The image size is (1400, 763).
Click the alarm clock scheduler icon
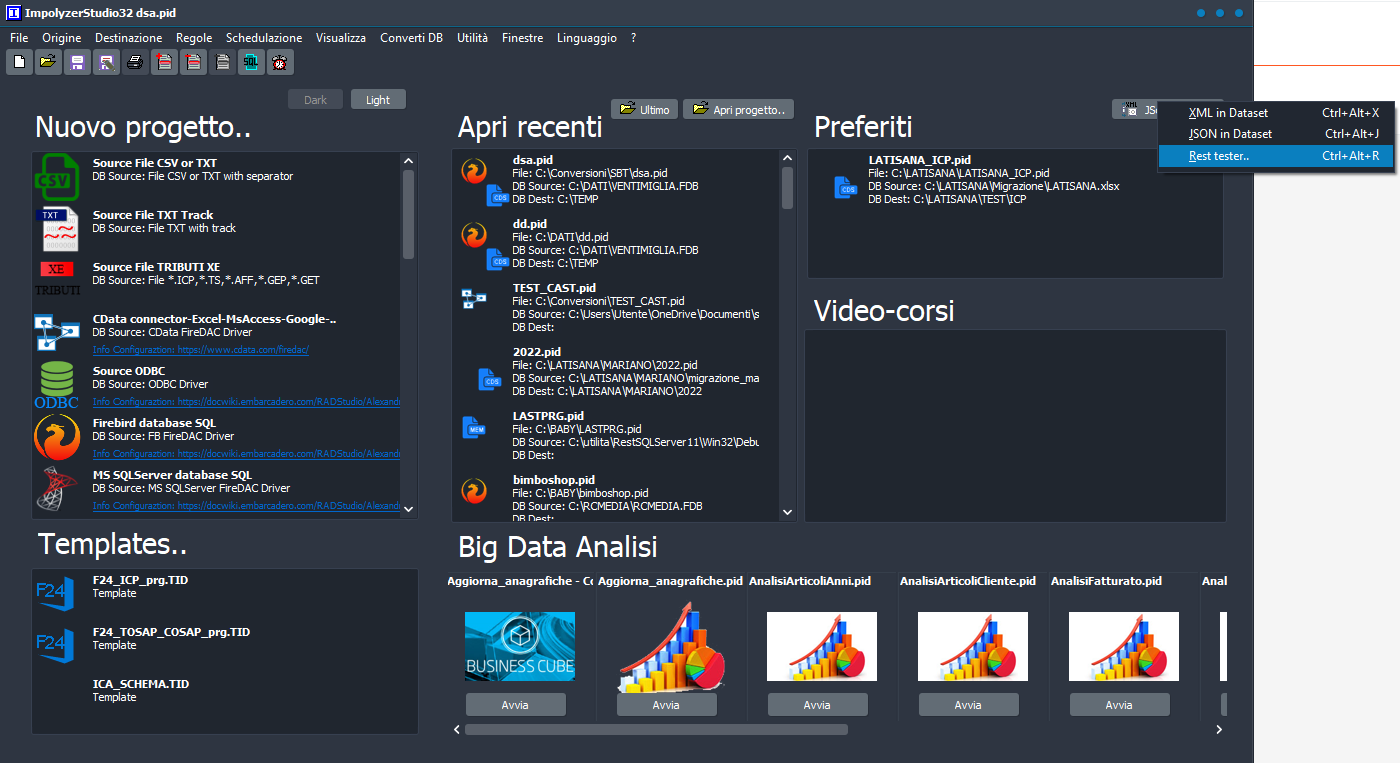[280, 62]
